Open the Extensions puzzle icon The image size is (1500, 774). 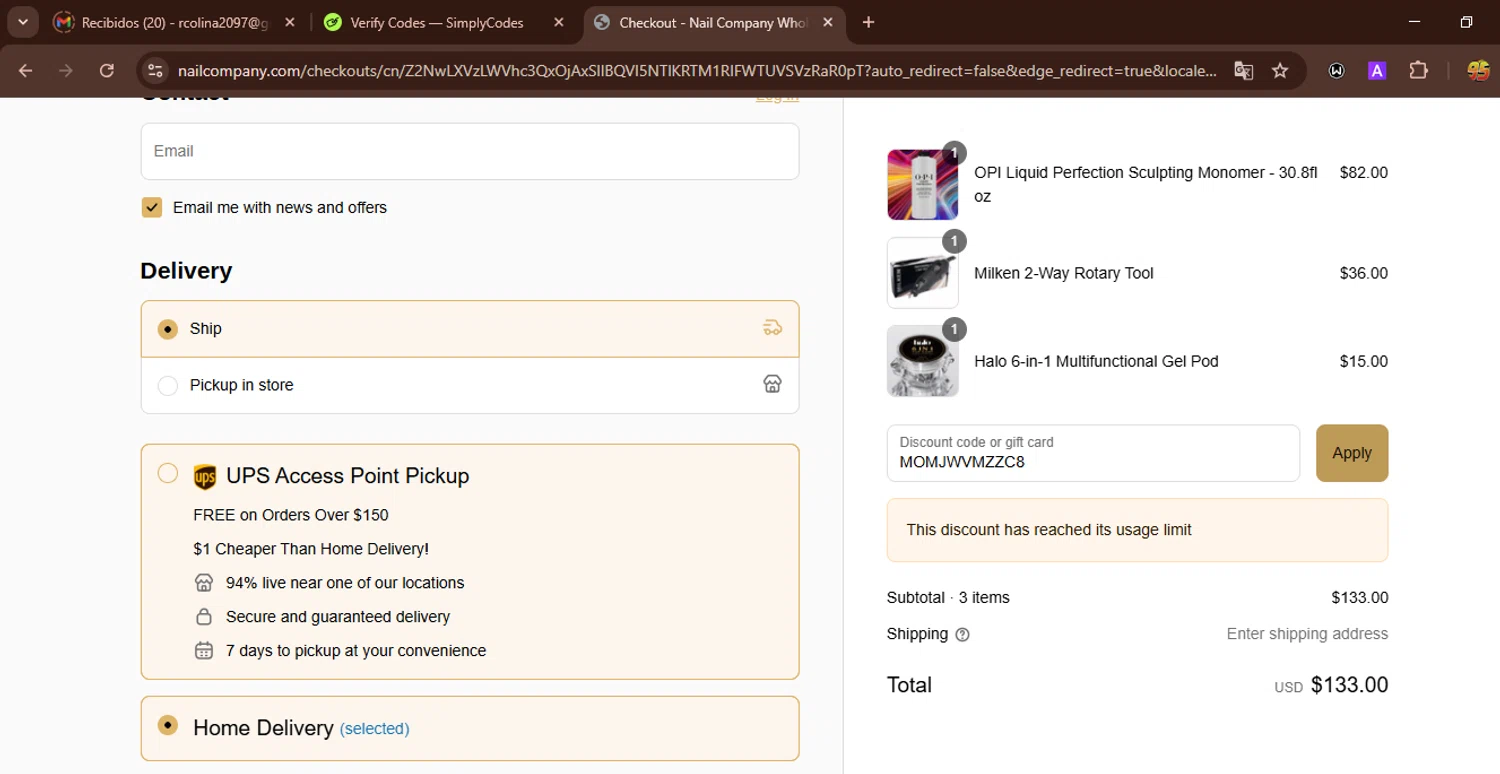click(x=1418, y=70)
